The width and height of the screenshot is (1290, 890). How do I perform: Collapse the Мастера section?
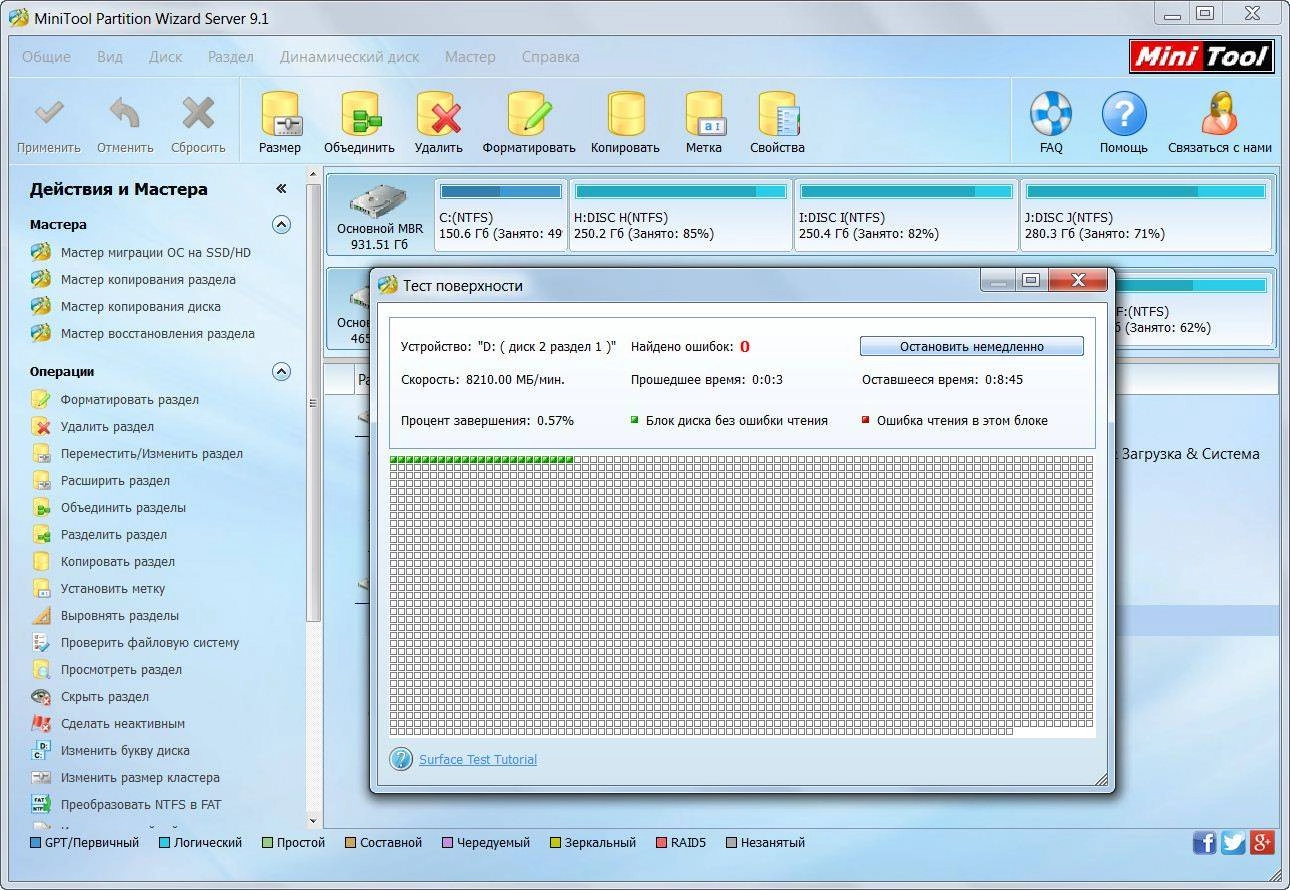pyautogui.click(x=282, y=225)
